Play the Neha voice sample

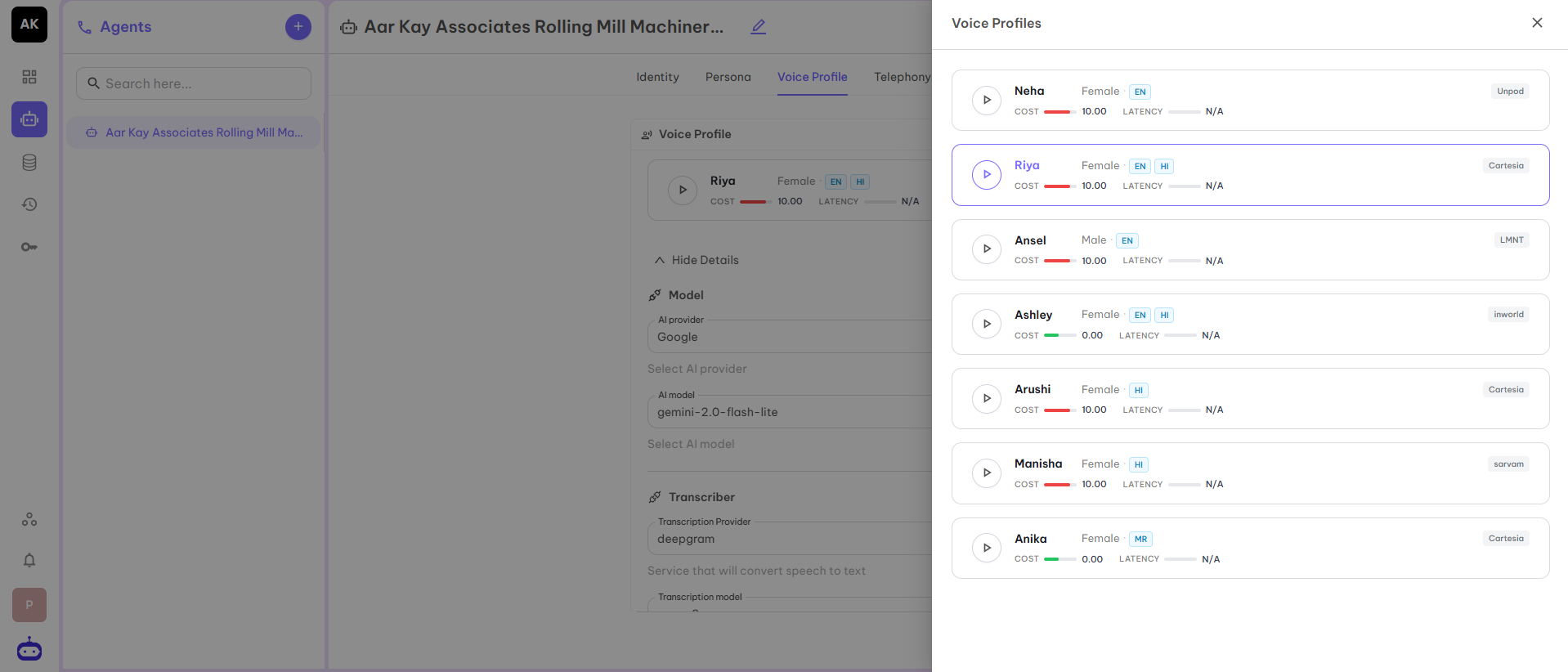[x=987, y=100]
